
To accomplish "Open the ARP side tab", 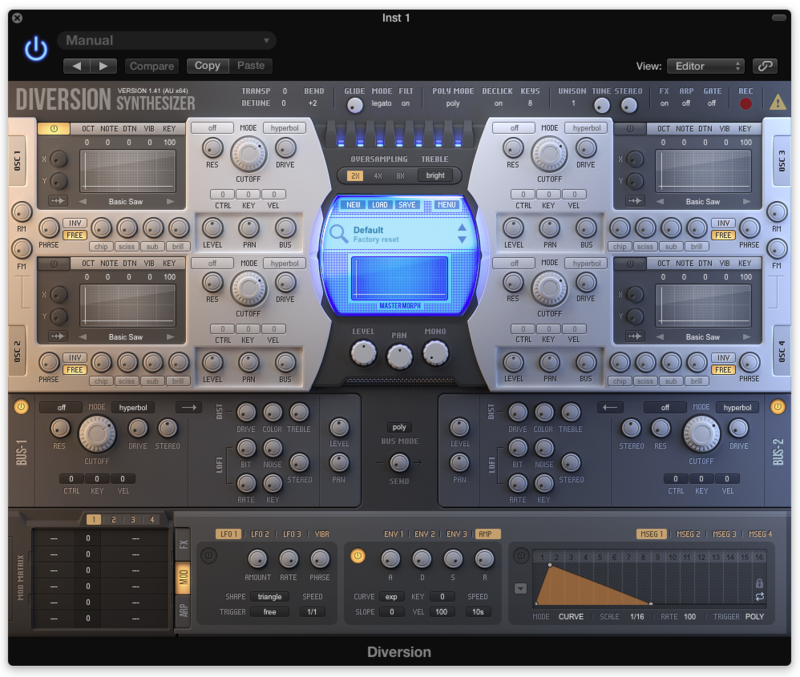I will (183, 610).
